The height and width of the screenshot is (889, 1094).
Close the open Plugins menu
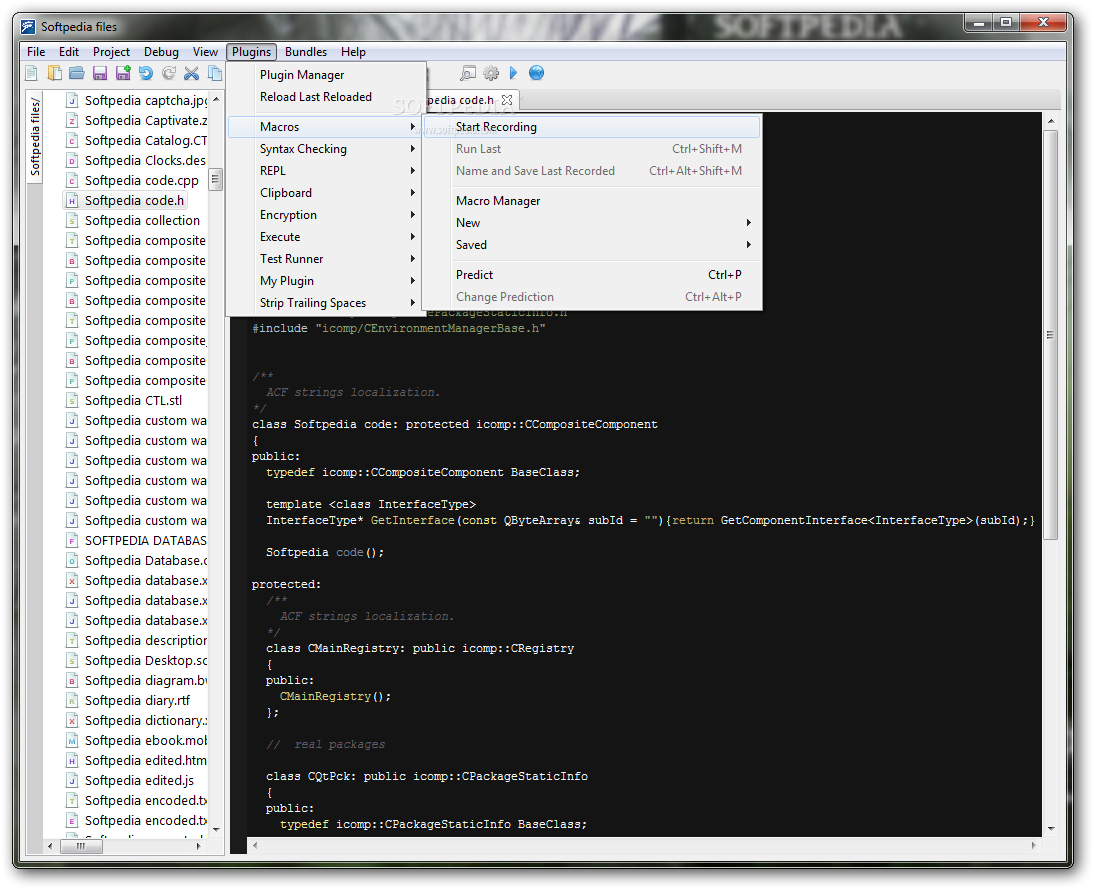coord(251,52)
